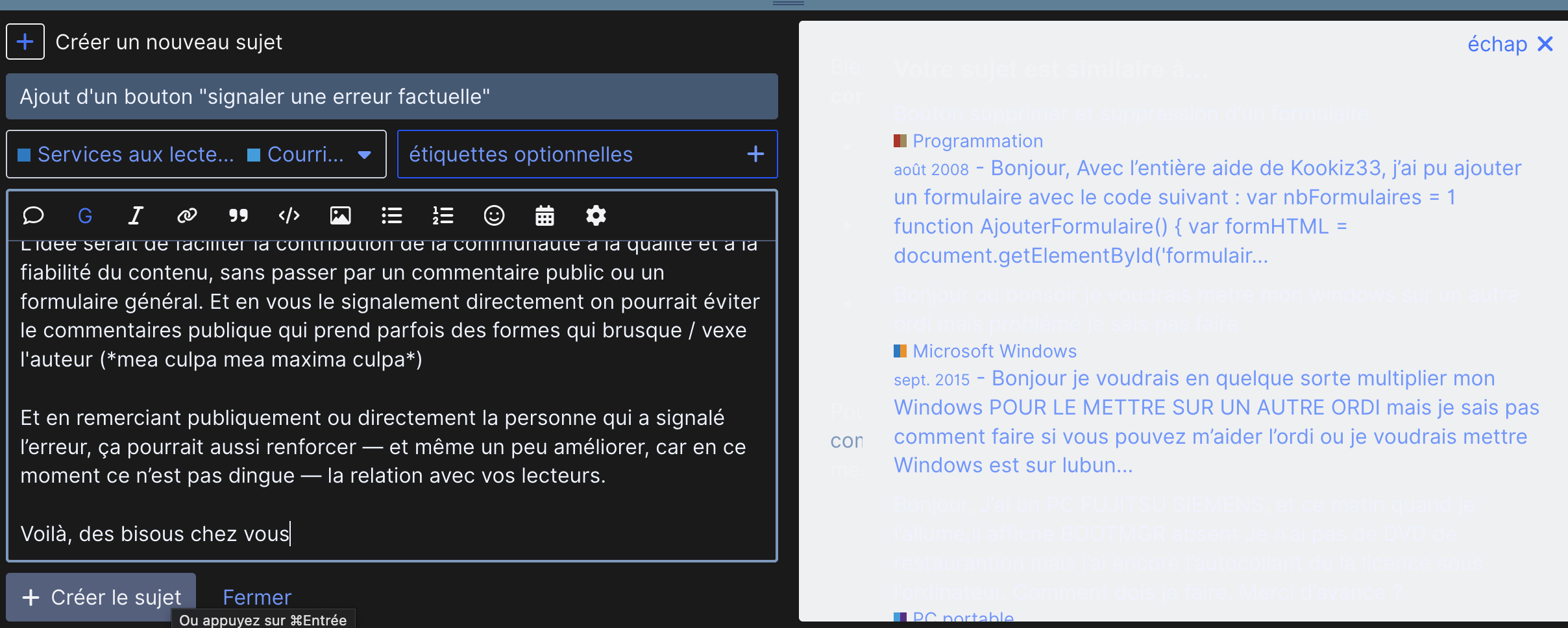Insert a numbered list
Image resolution: width=1568 pixels, height=628 pixels.
(x=443, y=215)
